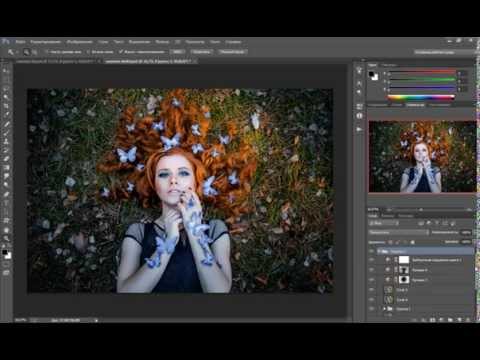
Task: Toggle Quick Mask mode icon
Action: click(x=6, y=265)
